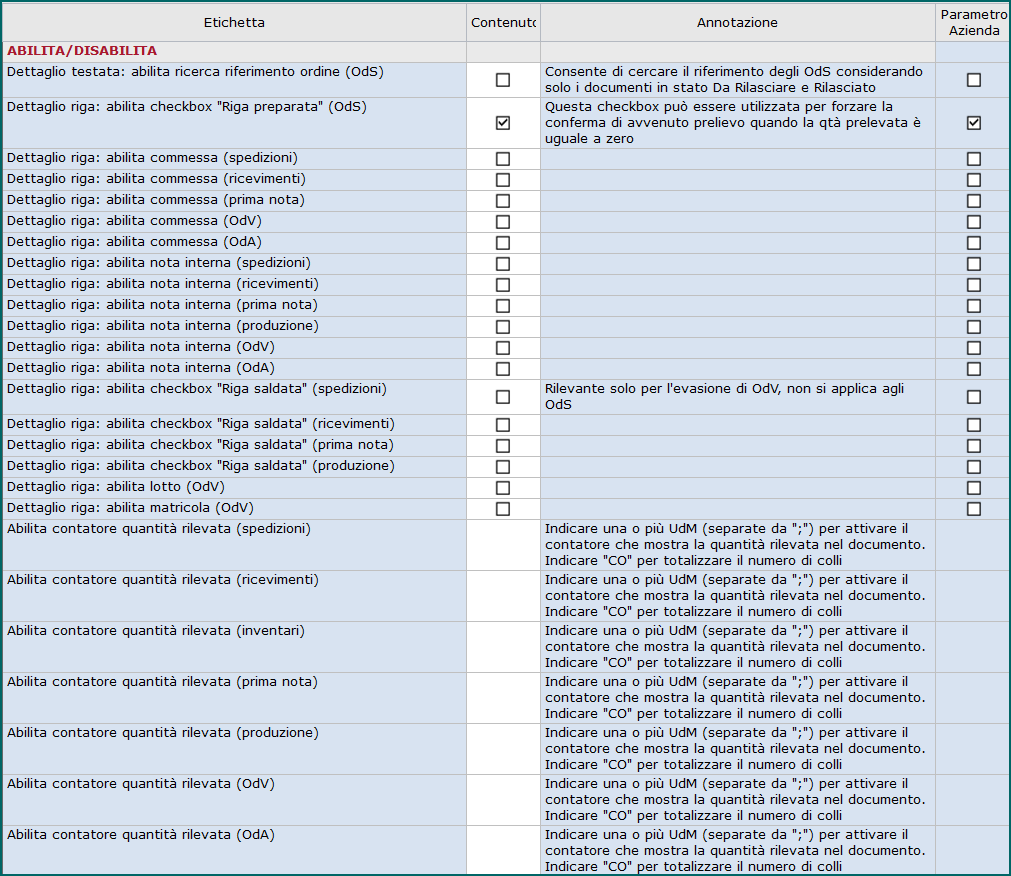The image size is (1011, 876).
Task: Enable Contenuto for nota interna (prima nota)
Action: pyautogui.click(x=503, y=306)
